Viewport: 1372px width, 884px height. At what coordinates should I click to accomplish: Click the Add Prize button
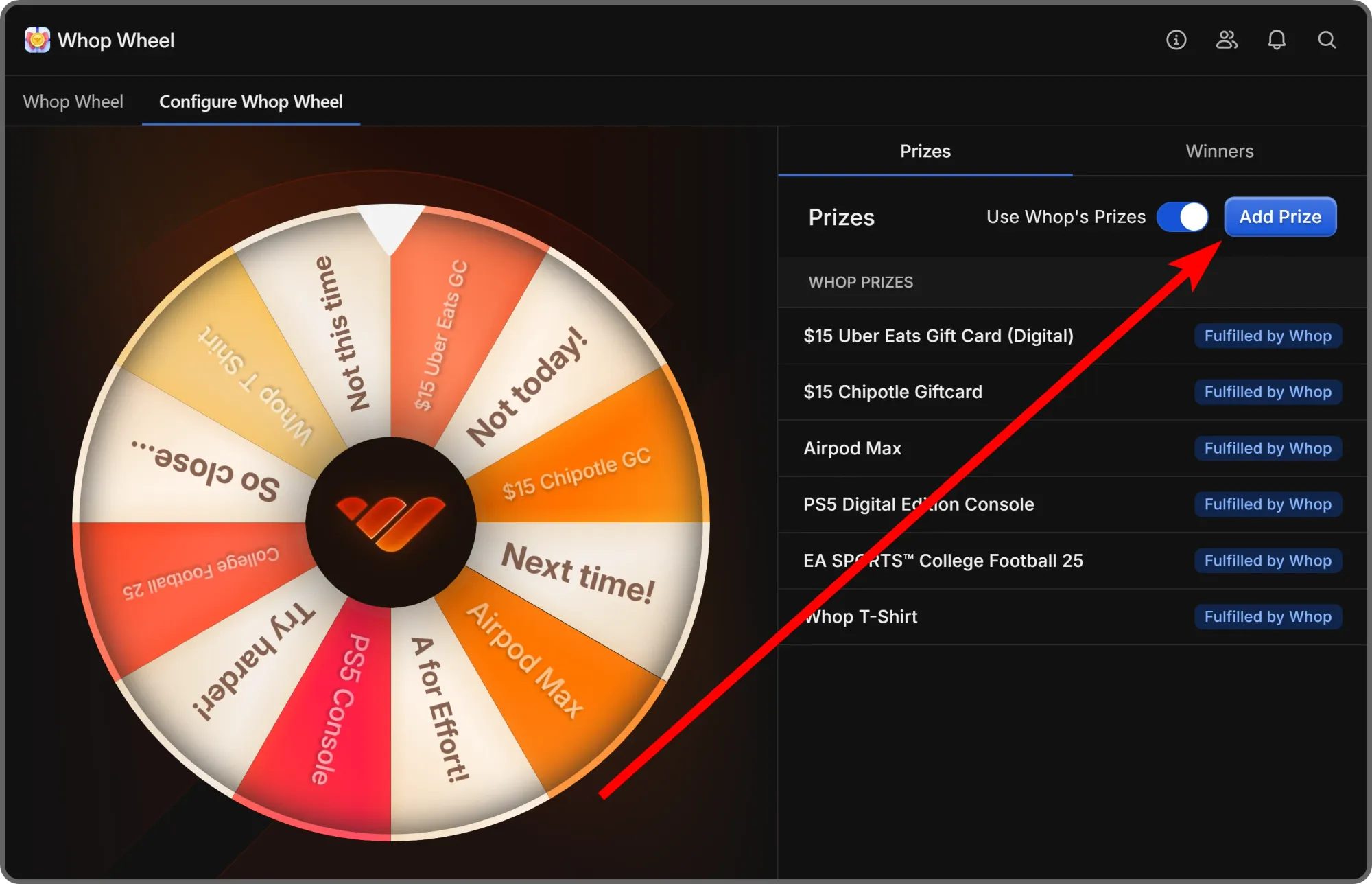1279,217
